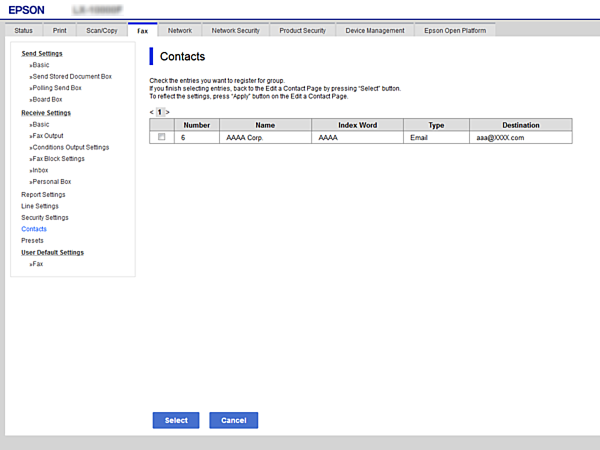
Task: Open the Print tab
Action: coord(59,31)
